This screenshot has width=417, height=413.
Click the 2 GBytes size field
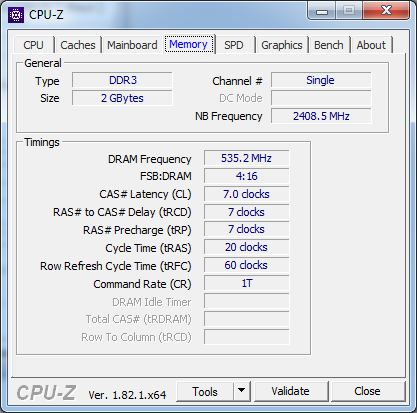(x=122, y=98)
